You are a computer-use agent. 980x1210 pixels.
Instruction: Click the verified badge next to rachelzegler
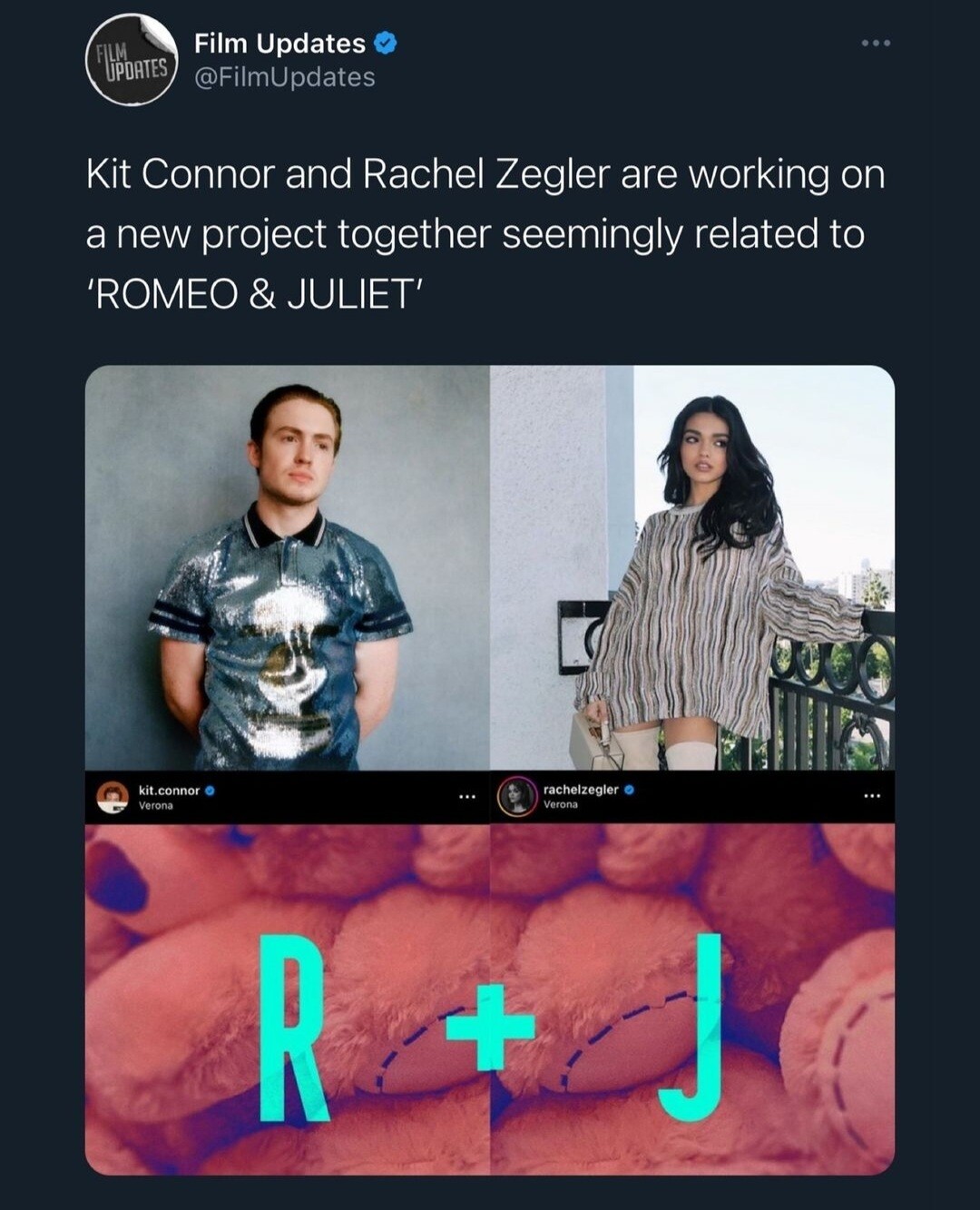tap(629, 789)
